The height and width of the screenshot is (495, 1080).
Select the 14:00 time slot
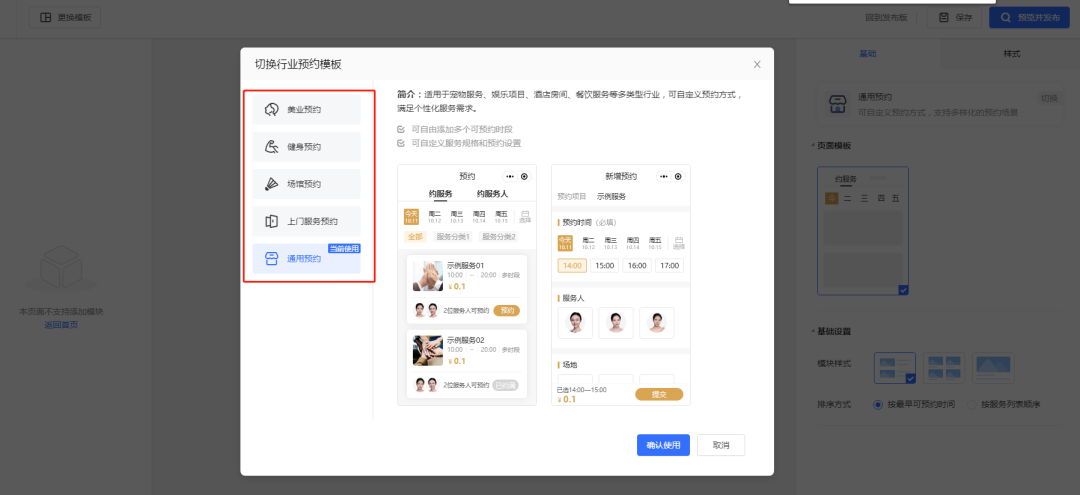point(572,266)
